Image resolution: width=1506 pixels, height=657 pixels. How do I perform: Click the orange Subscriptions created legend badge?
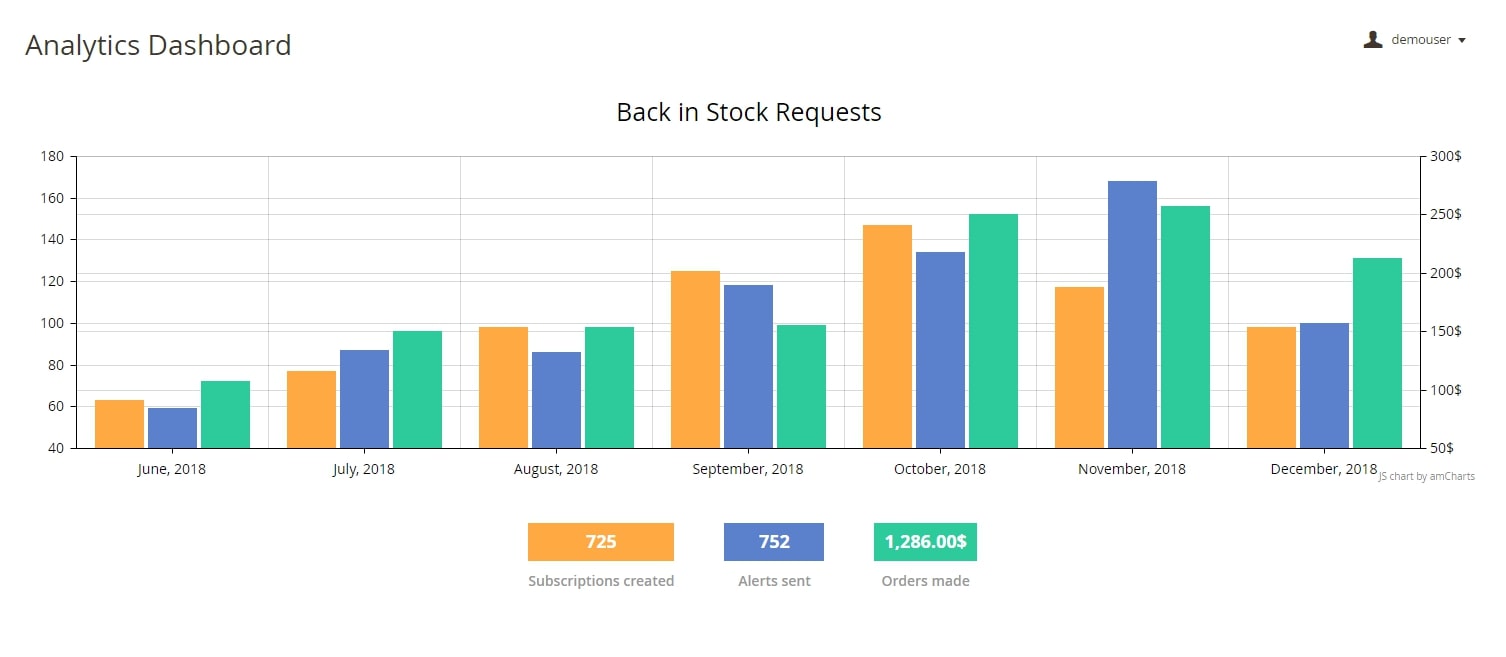[x=600, y=541]
